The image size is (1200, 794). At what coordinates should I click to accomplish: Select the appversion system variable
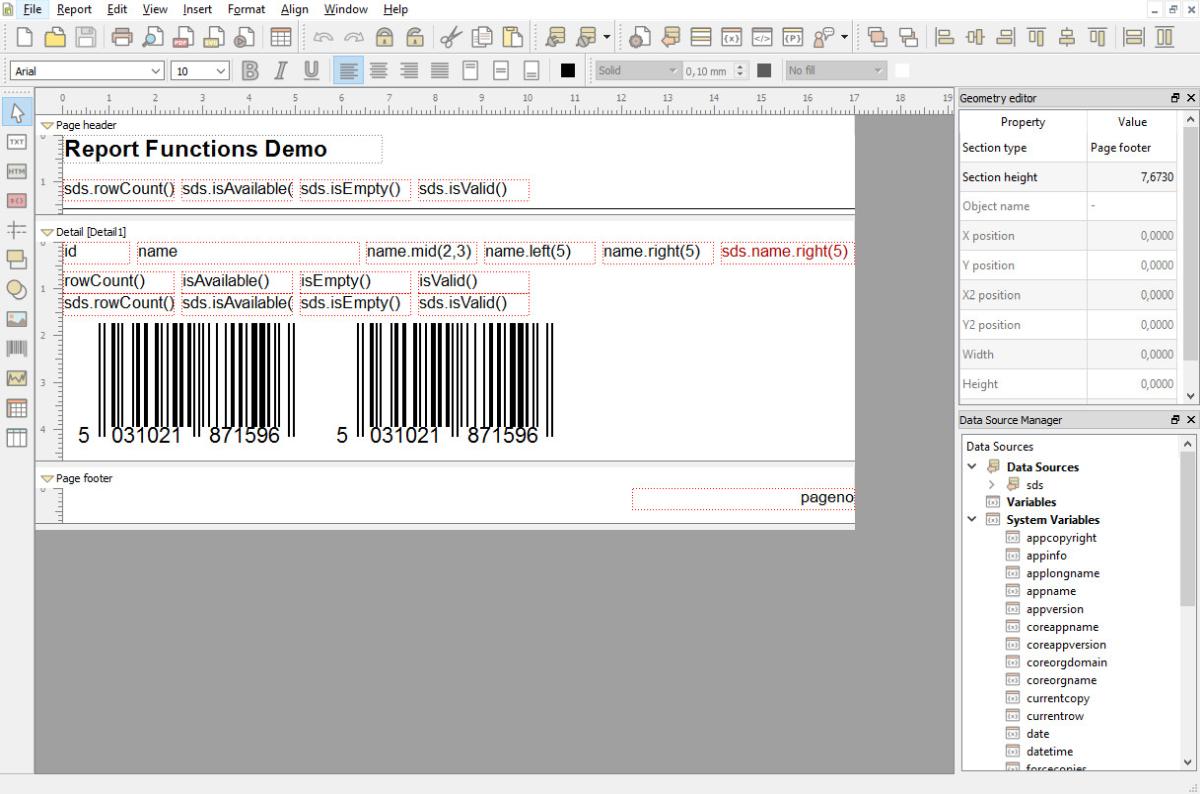tap(1054, 609)
